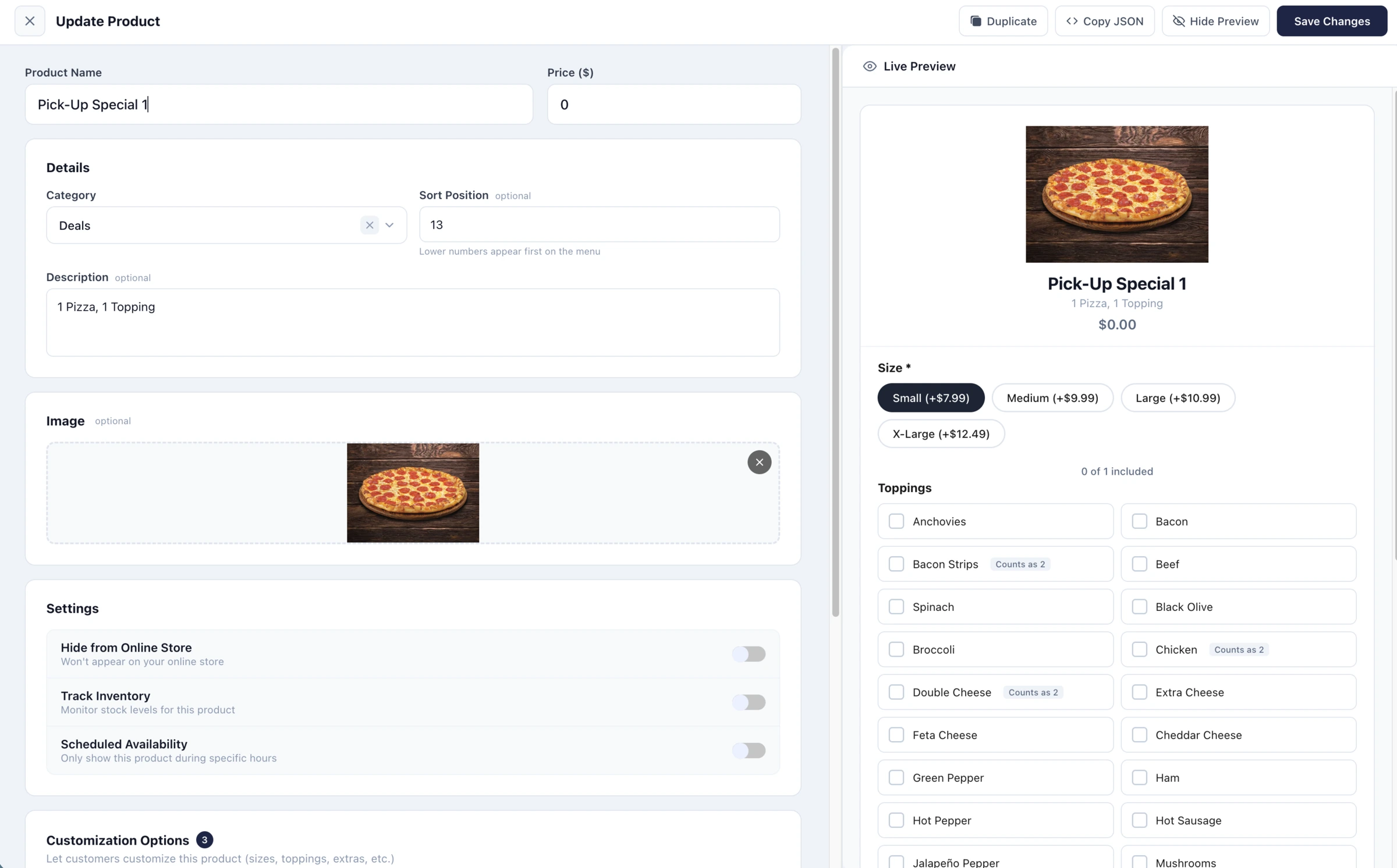Open the Category dropdown
Viewport: 1397px width, 868px height.
click(x=389, y=225)
